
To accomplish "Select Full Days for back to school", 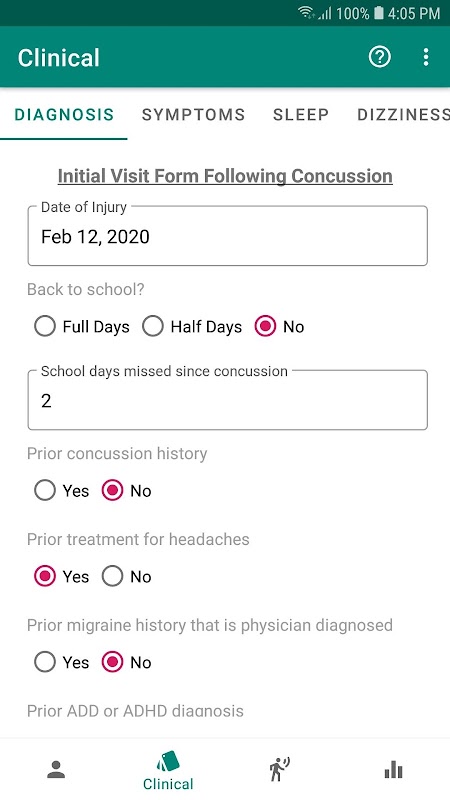I will 82,327.
